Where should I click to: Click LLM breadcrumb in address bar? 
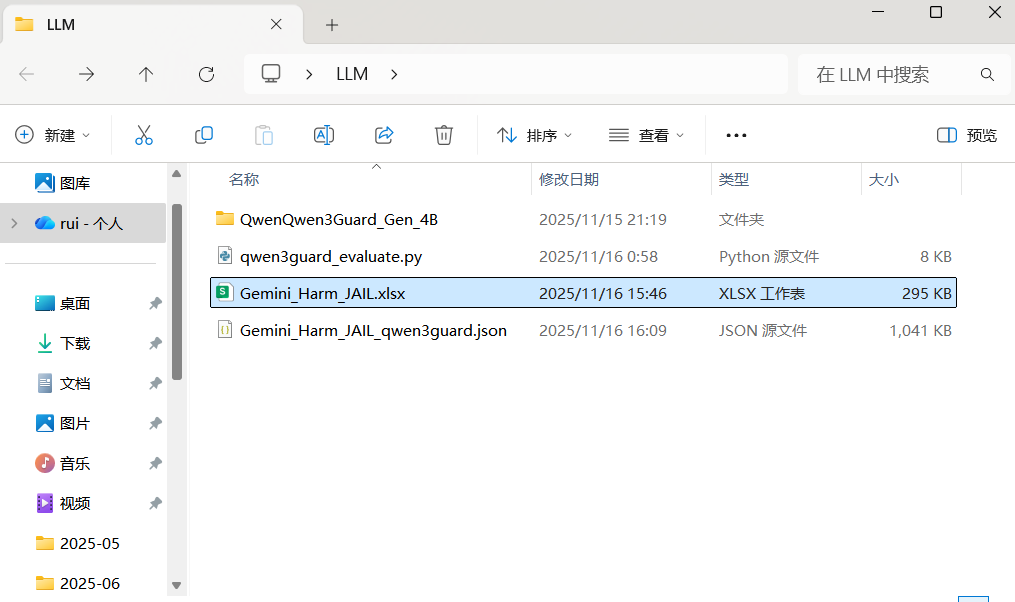(351, 74)
